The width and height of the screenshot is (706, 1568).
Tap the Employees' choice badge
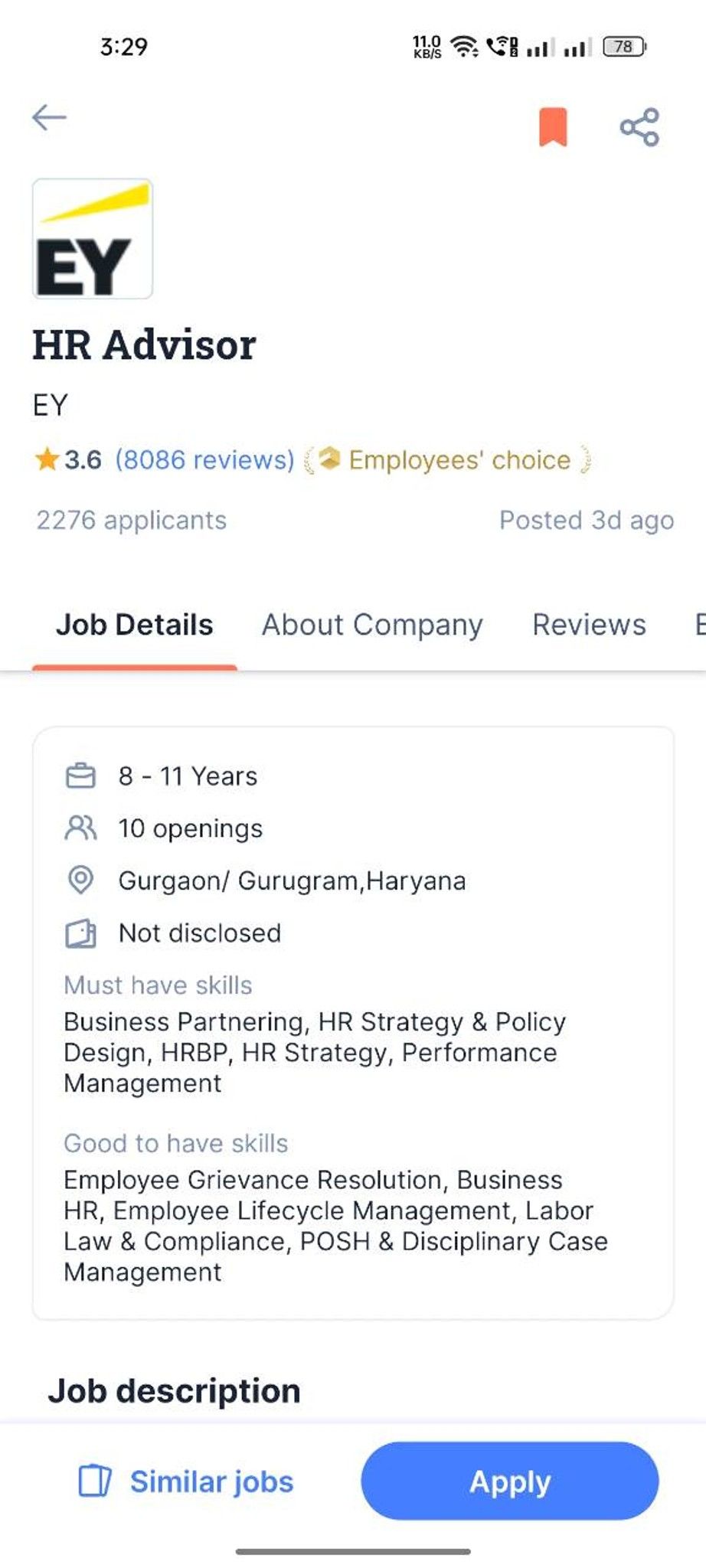448,459
